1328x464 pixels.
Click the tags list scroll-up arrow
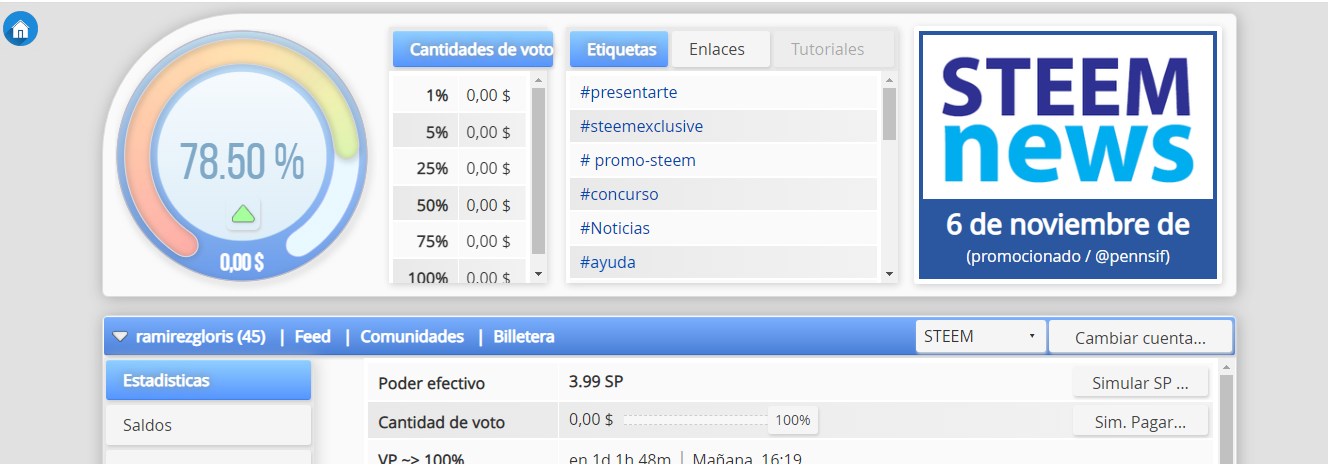[x=889, y=79]
